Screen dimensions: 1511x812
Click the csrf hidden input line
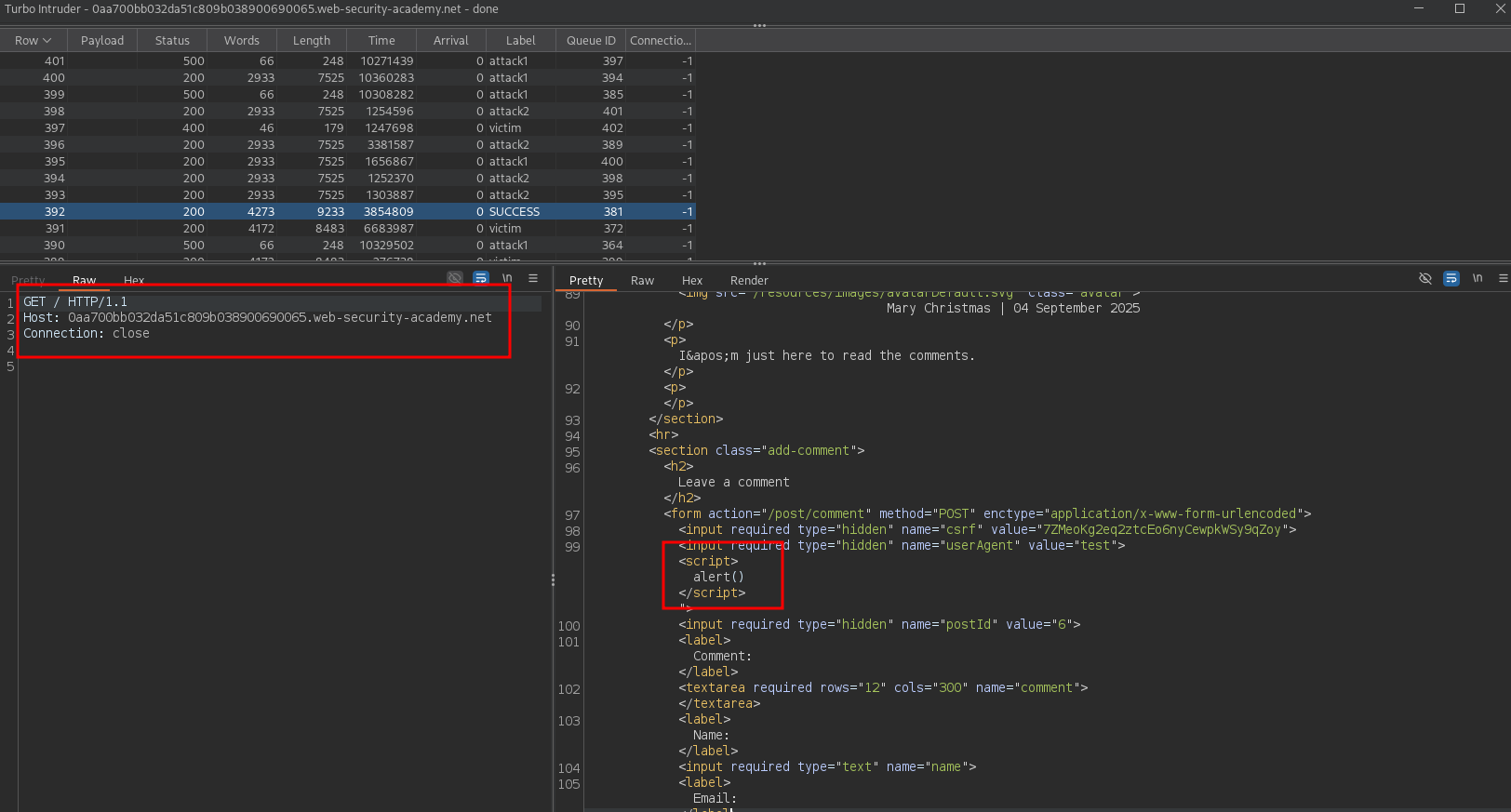[x=987, y=529]
